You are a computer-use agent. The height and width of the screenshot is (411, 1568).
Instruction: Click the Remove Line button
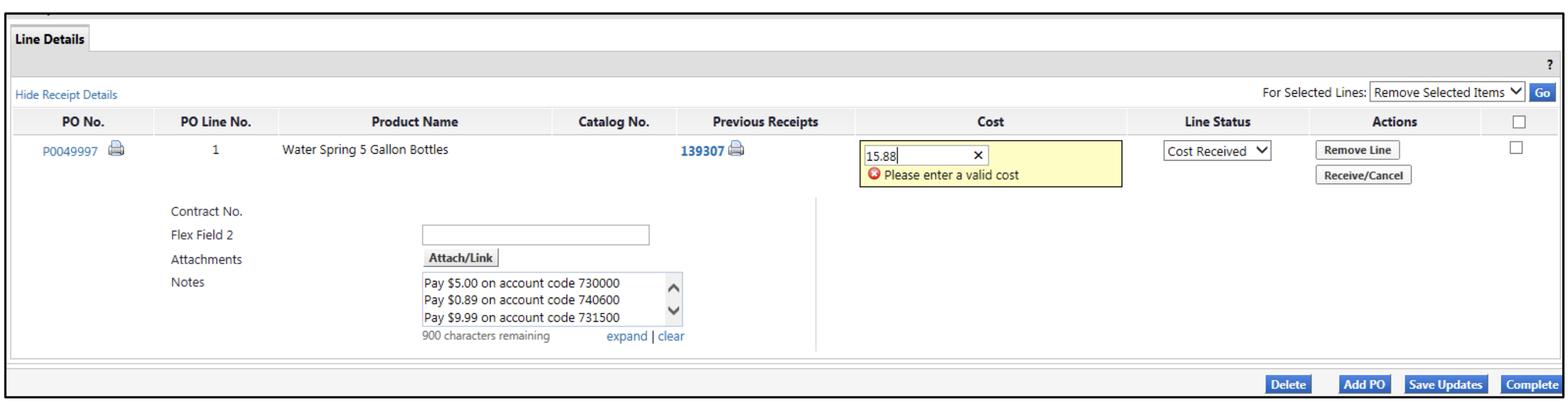pos(1357,150)
